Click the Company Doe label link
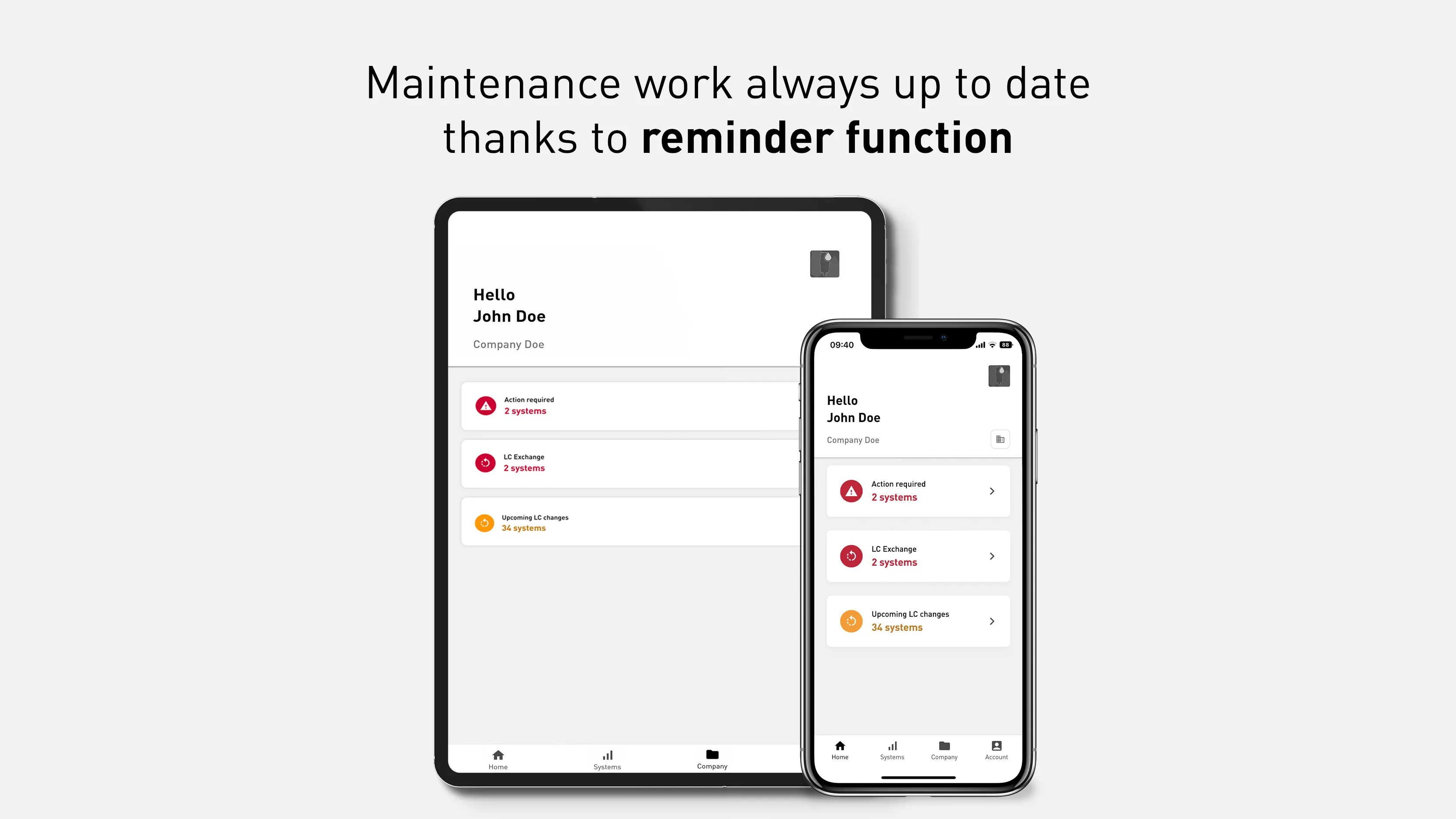 (x=509, y=344)
